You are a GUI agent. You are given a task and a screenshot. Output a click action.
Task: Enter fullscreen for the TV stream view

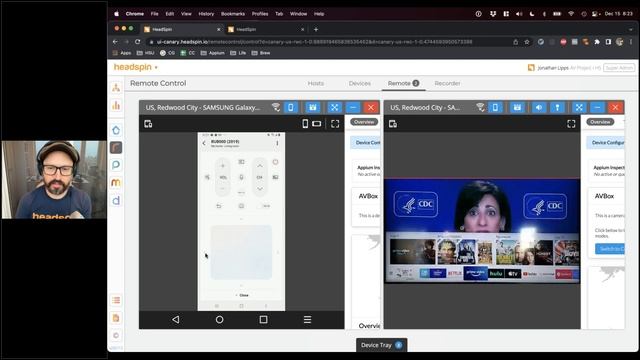(571, 124)
